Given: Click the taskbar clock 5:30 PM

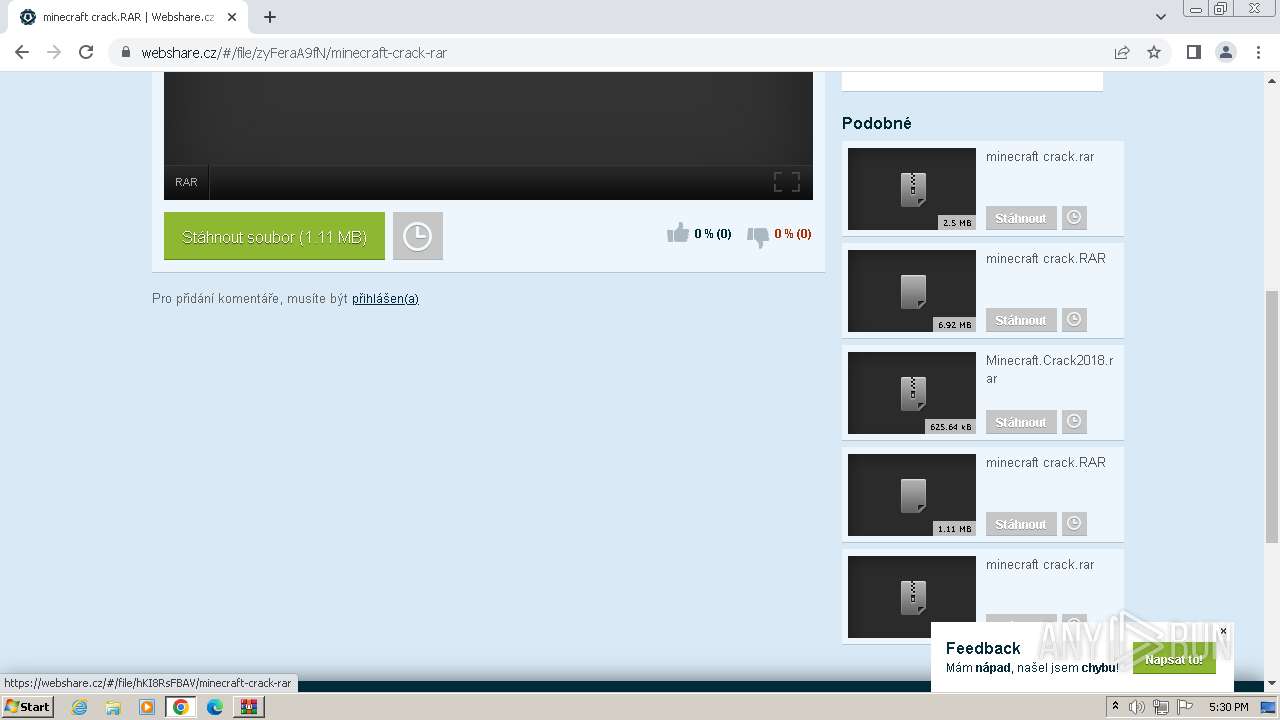Looking at the screenshot, I should (1228, 707).
